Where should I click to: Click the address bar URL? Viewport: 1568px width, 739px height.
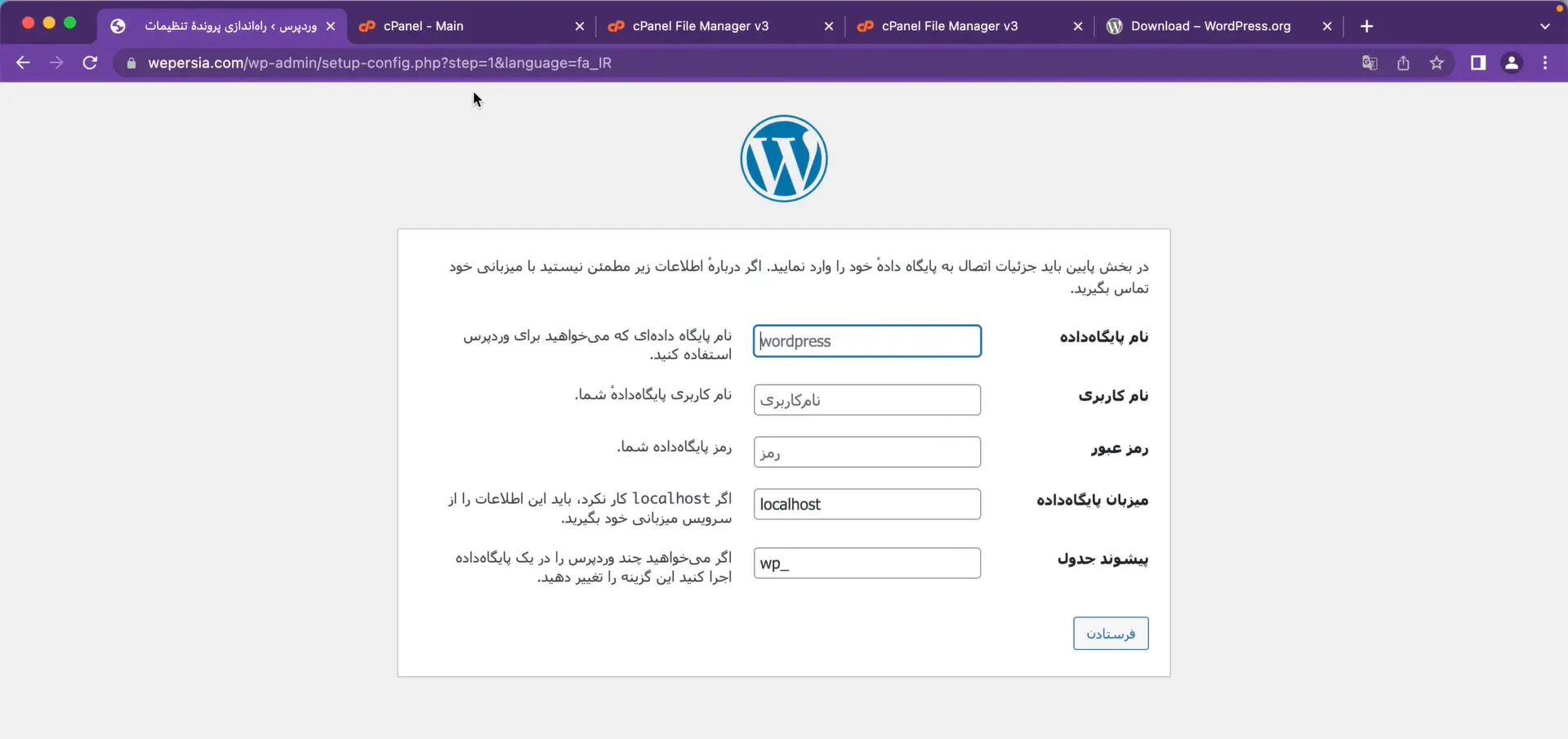point(380,63)
